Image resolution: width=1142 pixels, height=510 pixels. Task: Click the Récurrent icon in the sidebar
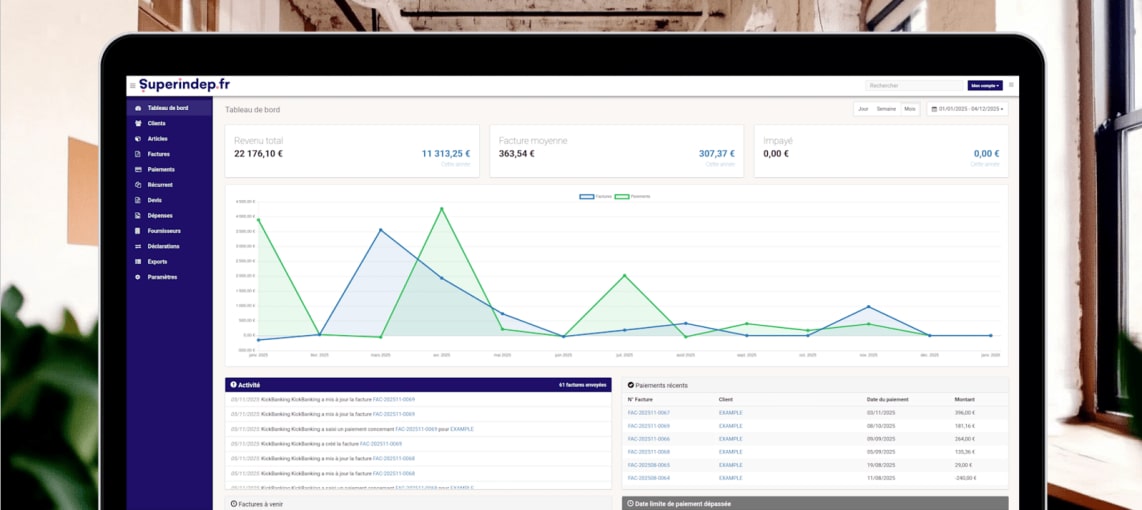pos(138,185)
